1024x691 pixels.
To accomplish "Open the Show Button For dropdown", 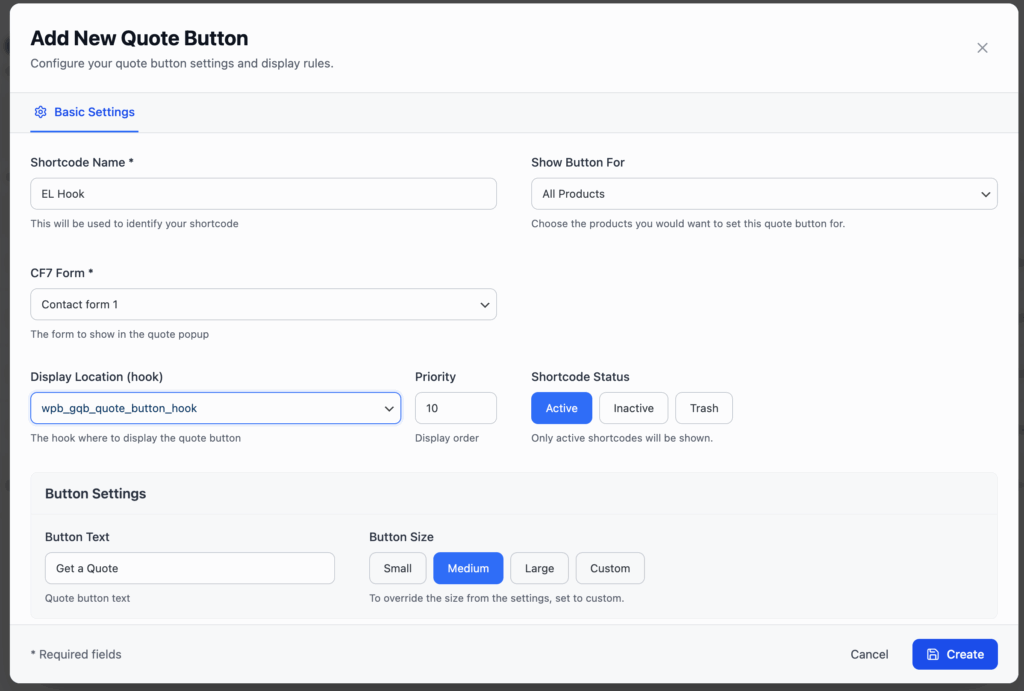I will tap(764, 194).
